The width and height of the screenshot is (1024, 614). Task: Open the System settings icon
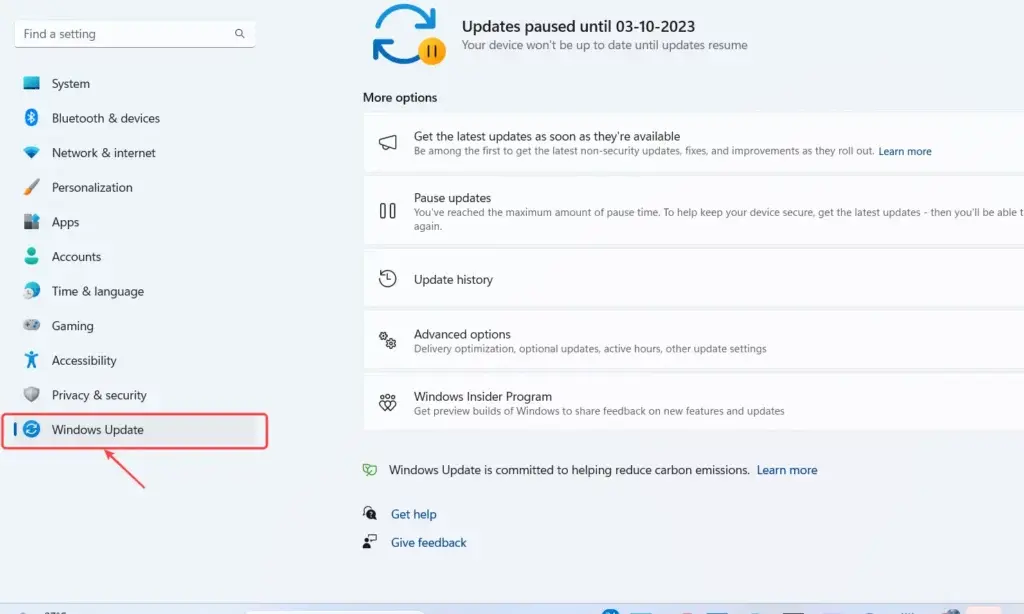tap(30, 83)
